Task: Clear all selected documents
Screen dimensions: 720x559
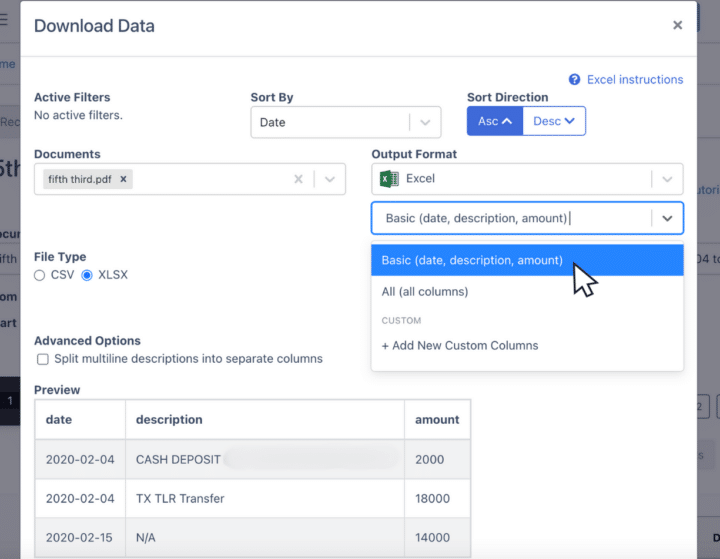Action: click(x=298, y=179)
